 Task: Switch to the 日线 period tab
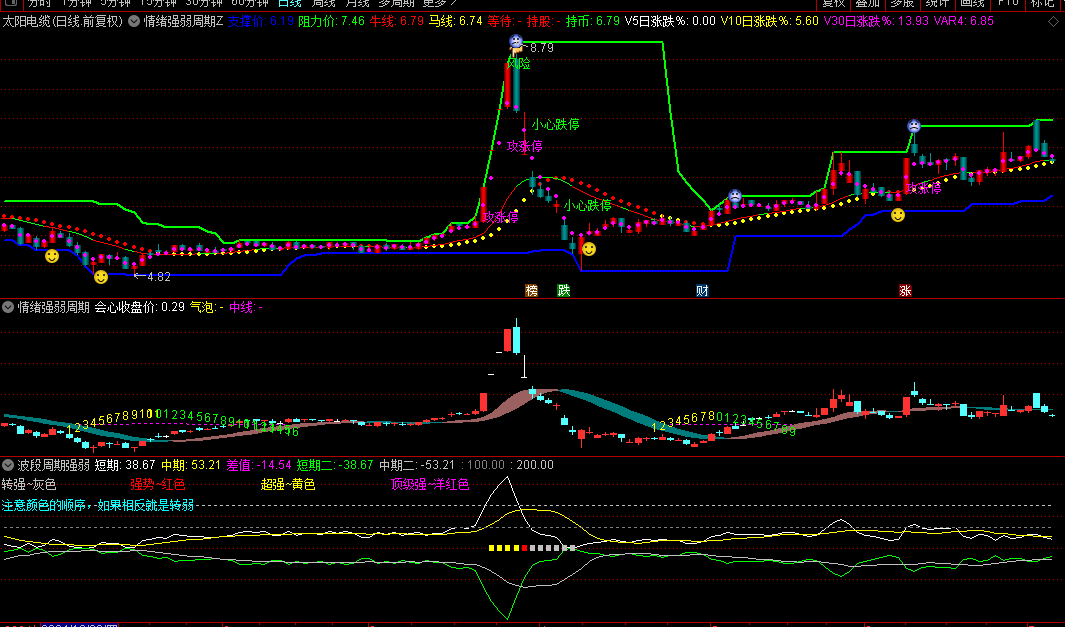click(290, 3)
